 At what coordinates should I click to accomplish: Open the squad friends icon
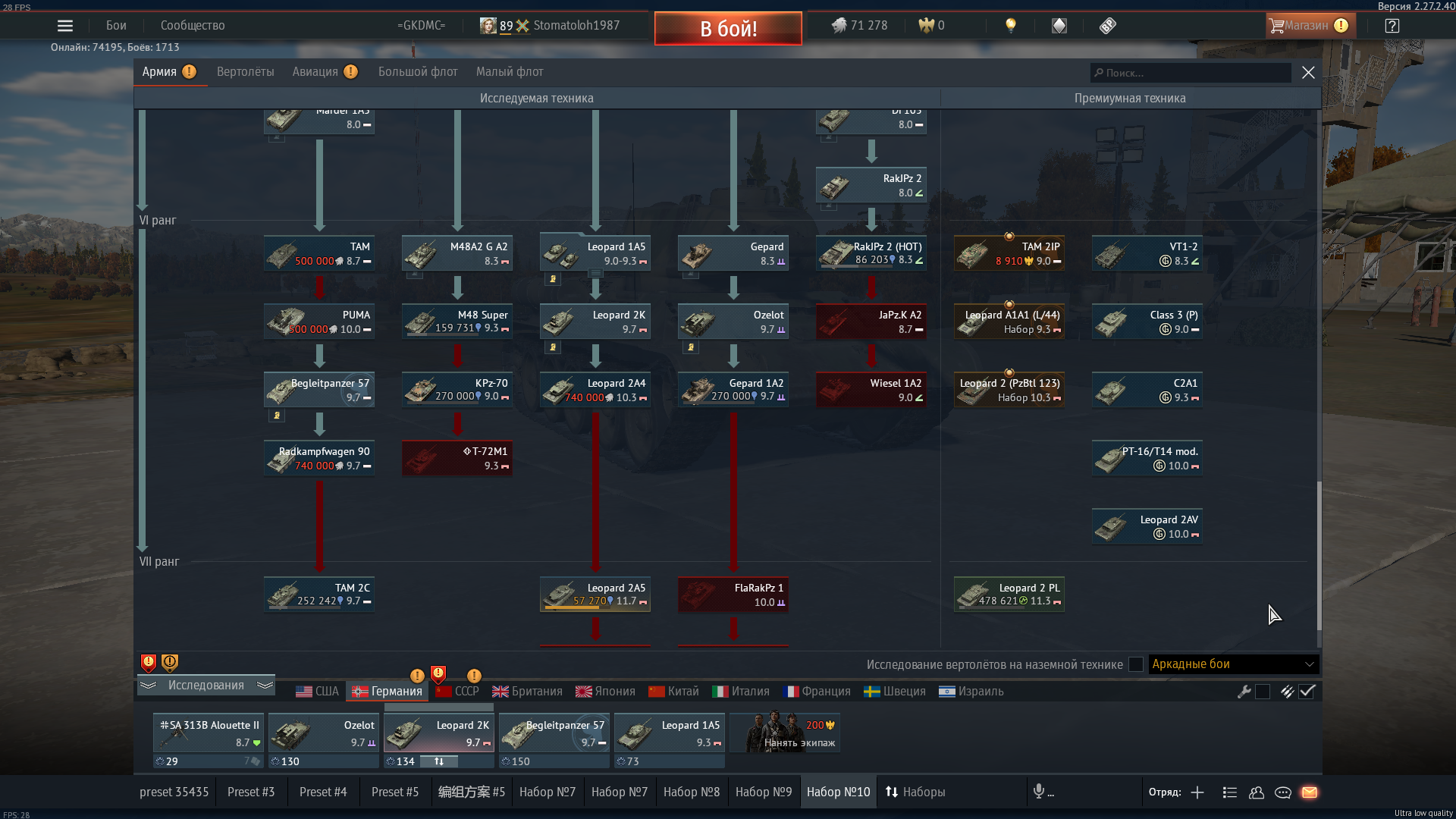click(x=1257, y=792)
